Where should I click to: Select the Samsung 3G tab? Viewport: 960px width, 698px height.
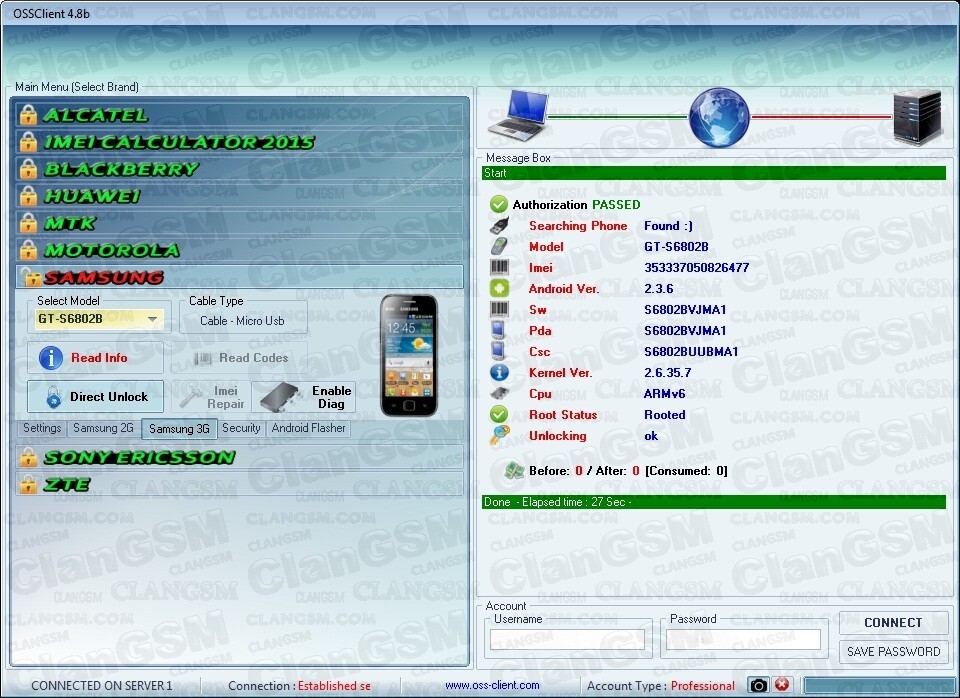coord(179,429)
